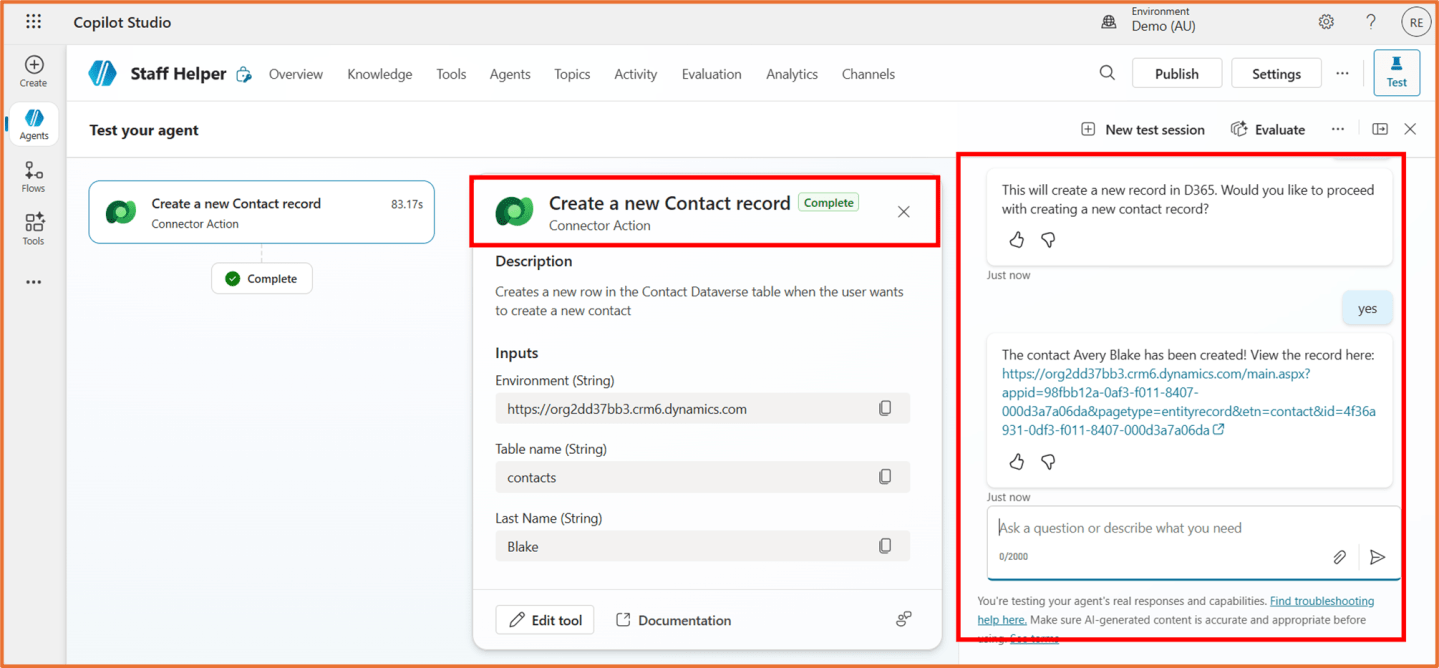Expand the sidebar more options ellipsis
This screenshot has width=1439, height=668.
[x=34, y=282]
